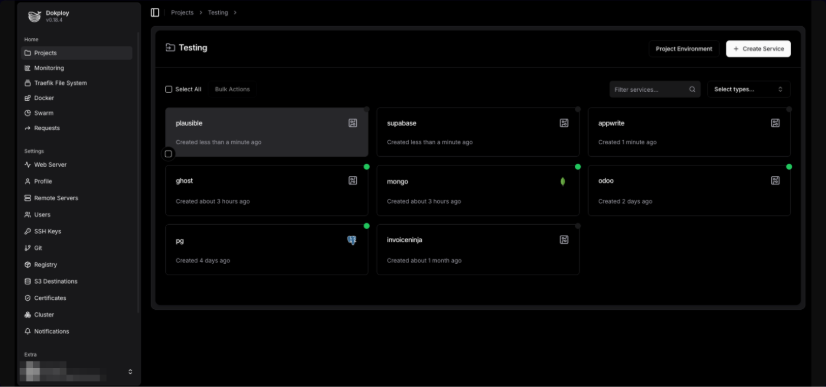Click the Remote Servers icon
Screen dimensions: 826x387
pos(28,198)
